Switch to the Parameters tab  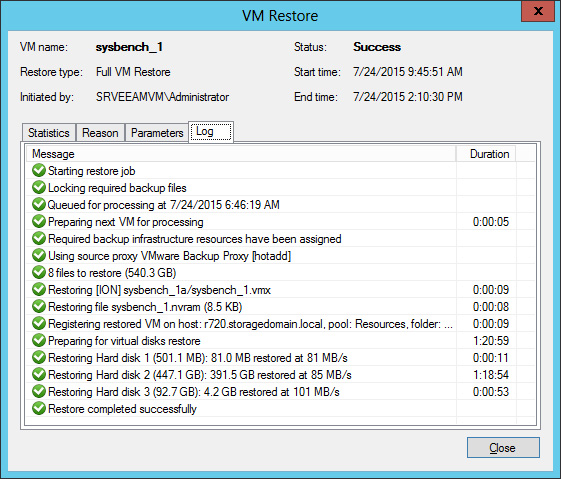[x=157, y=133]
